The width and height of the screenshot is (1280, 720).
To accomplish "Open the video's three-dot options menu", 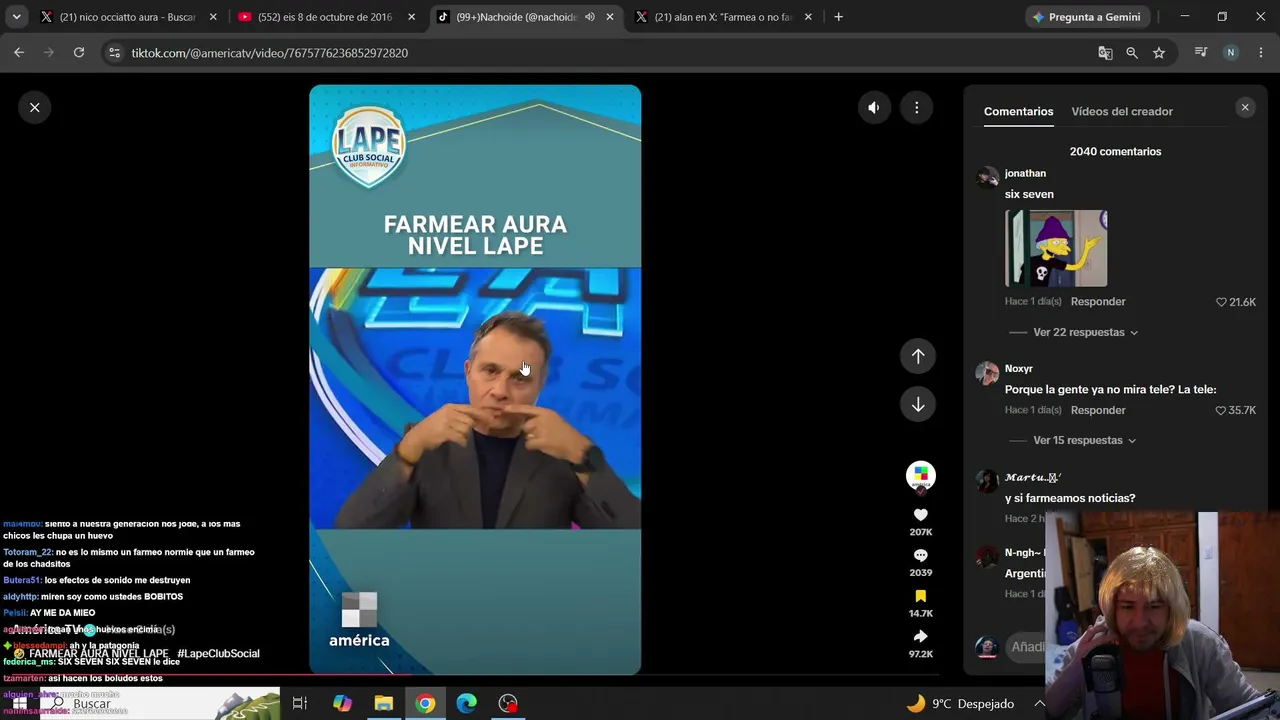I will (x=916, y=107).
